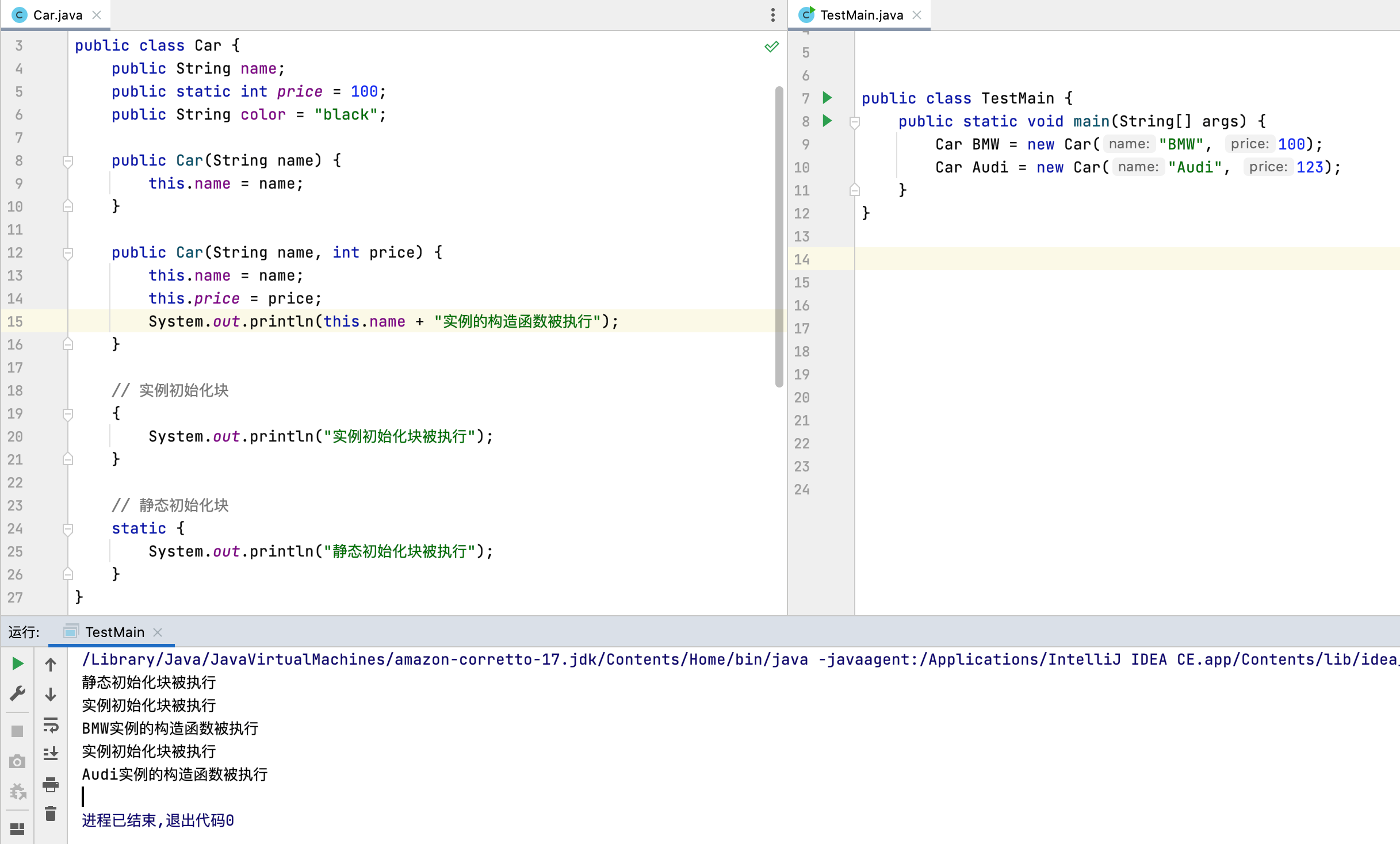Toggle scroll to end of console
Screen dimensions: 1400x844
51,754
